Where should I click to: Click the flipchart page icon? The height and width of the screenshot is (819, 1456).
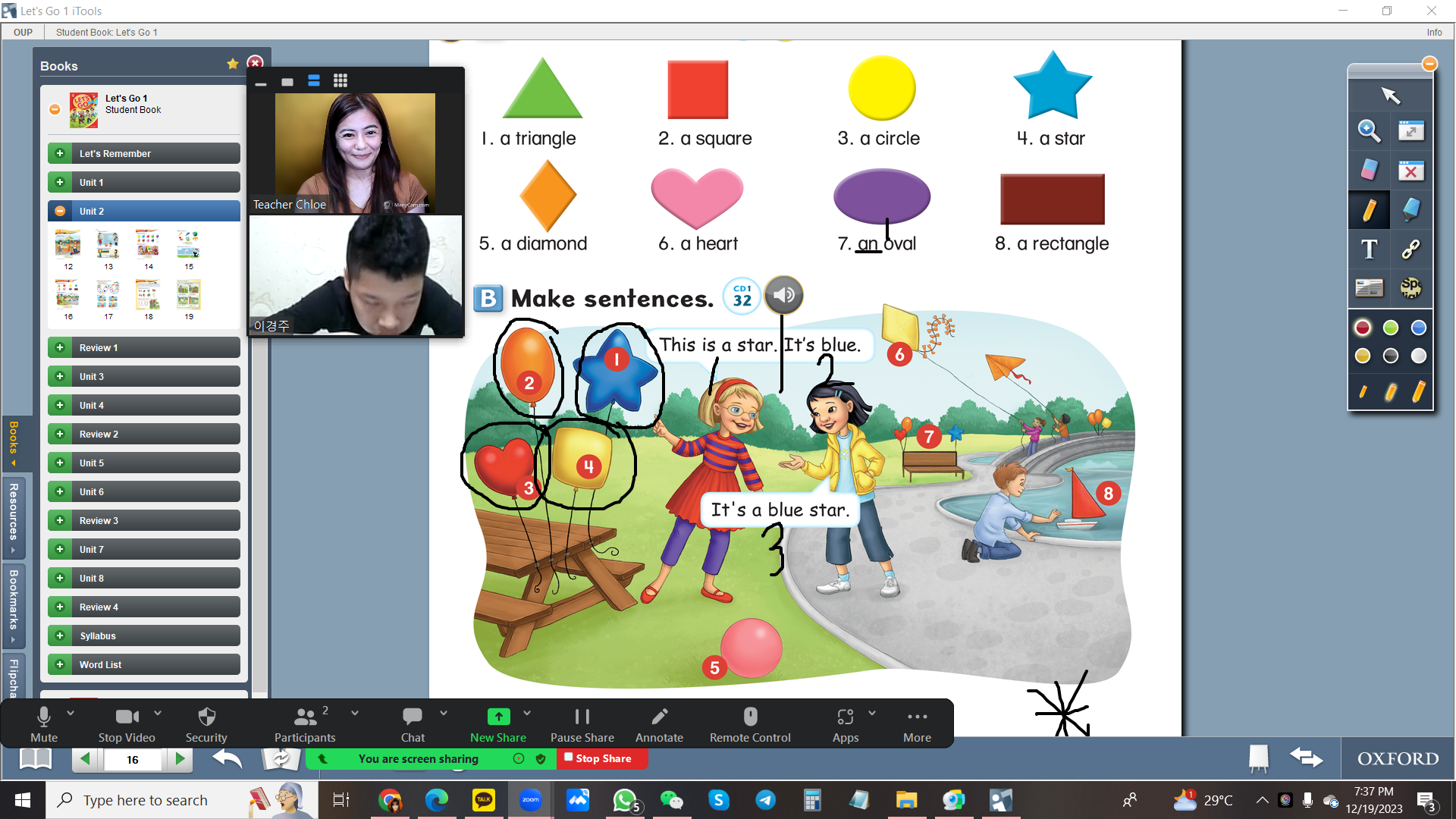[1259, 758]
